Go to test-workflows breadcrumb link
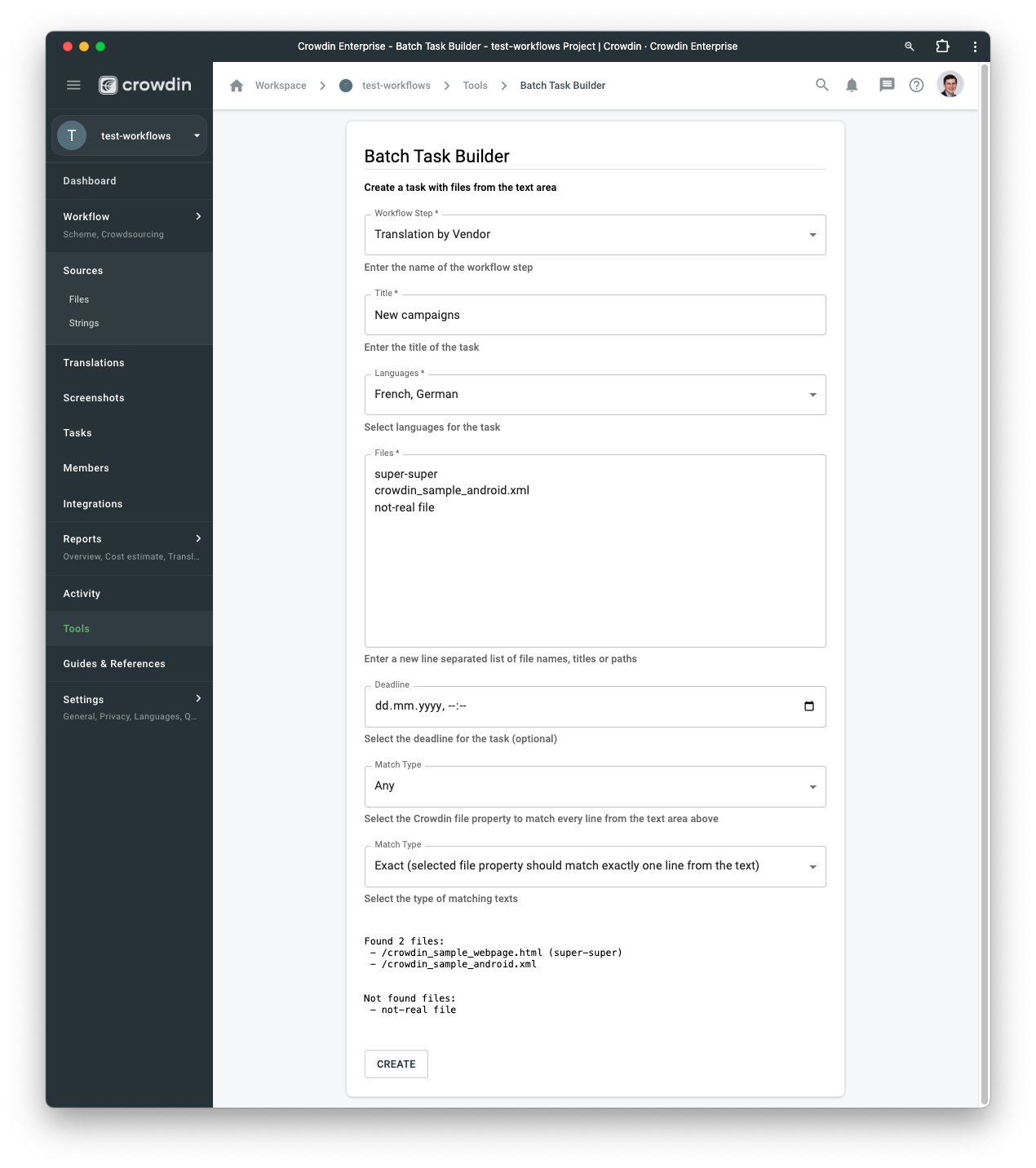Image resolution: width=1036 pixels, height=1168 pixels. (x=396, y=86)
